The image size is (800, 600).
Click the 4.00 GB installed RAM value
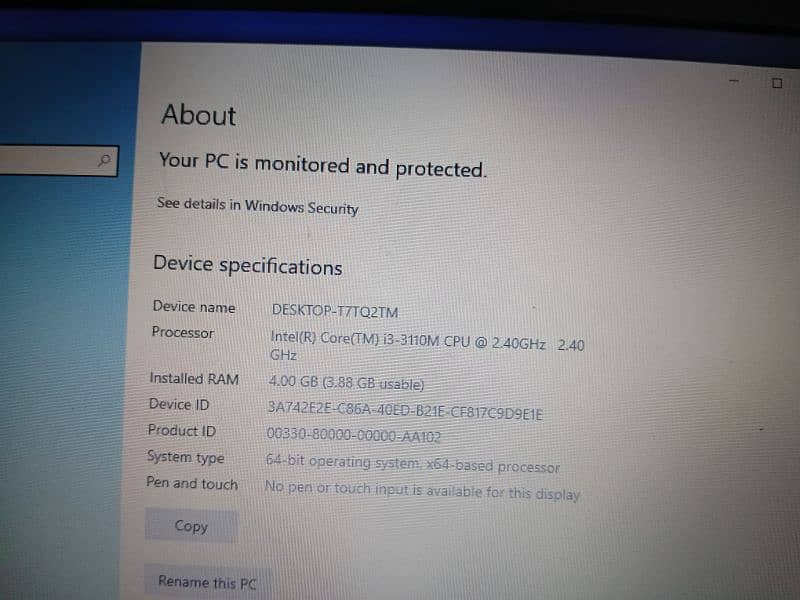[x=346, y=383]
